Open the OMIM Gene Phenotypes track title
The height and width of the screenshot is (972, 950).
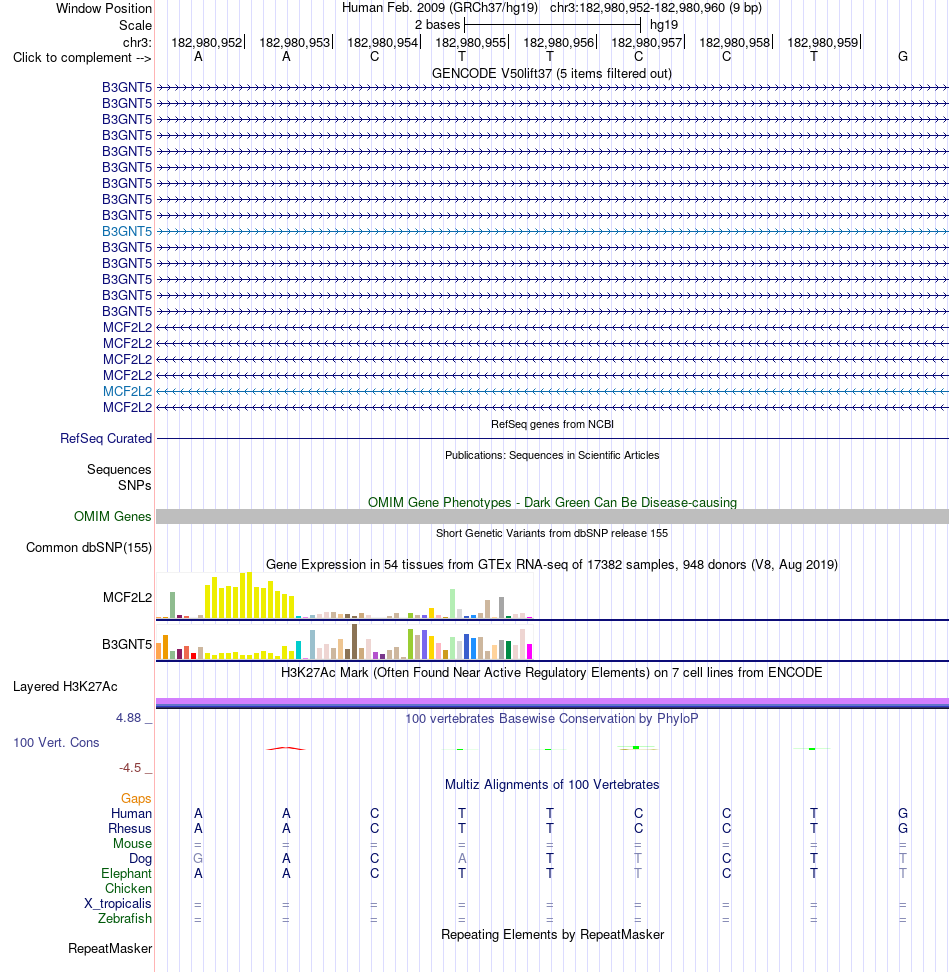click(x=552, y=502)
